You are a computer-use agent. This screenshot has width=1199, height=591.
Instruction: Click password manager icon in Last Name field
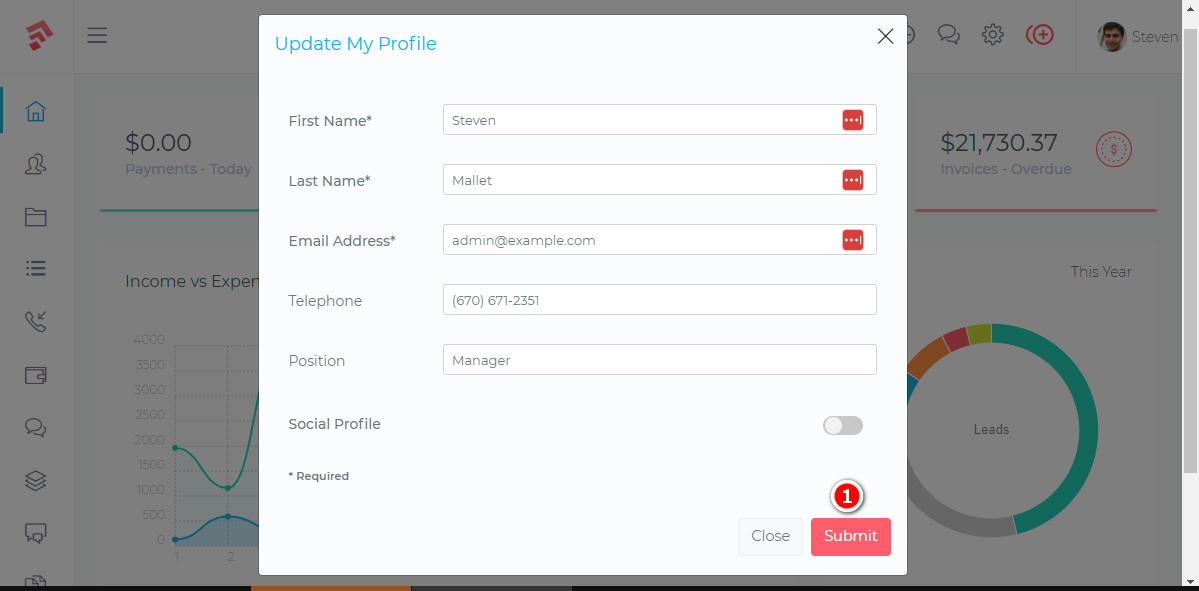[x=852, y=180]
